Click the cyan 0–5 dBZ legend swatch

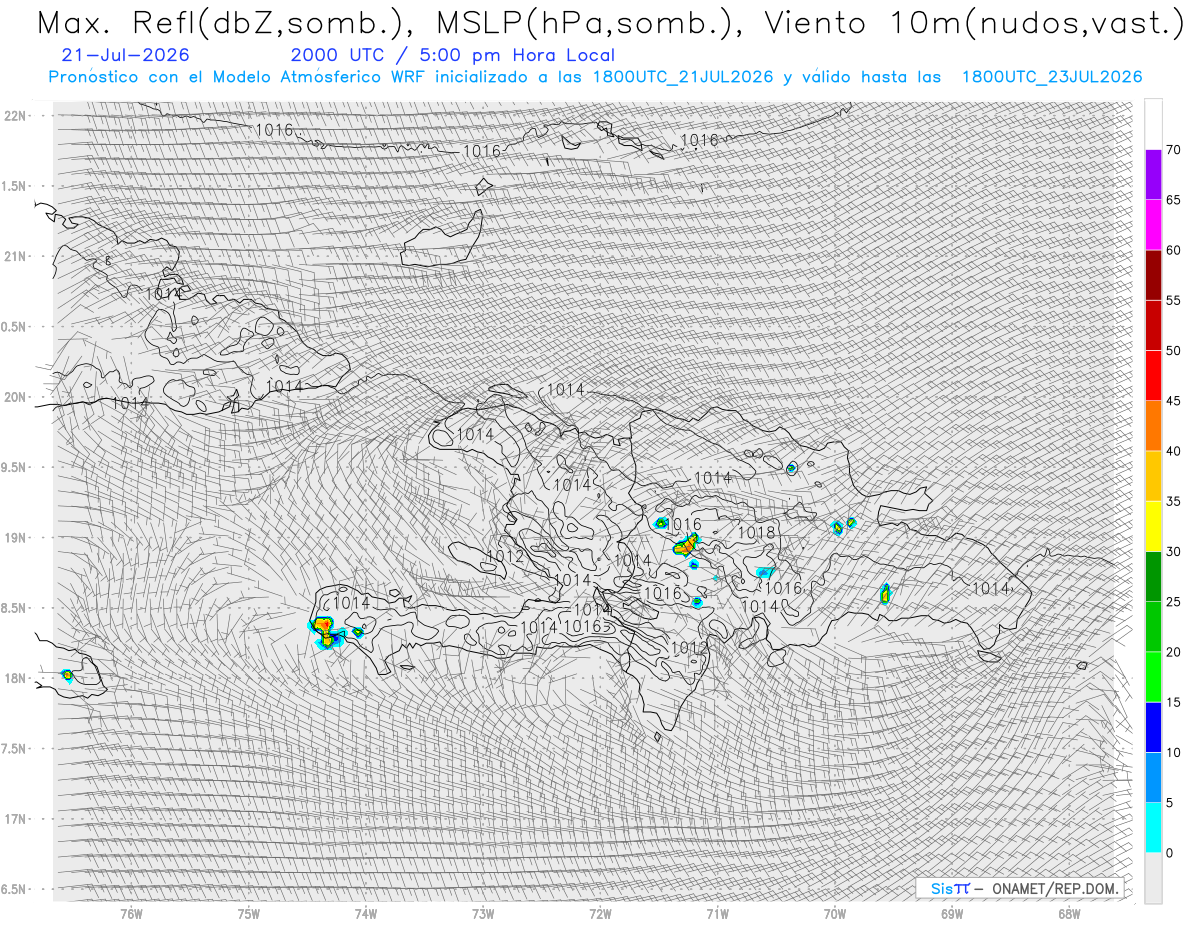[x=1153, y=827]
